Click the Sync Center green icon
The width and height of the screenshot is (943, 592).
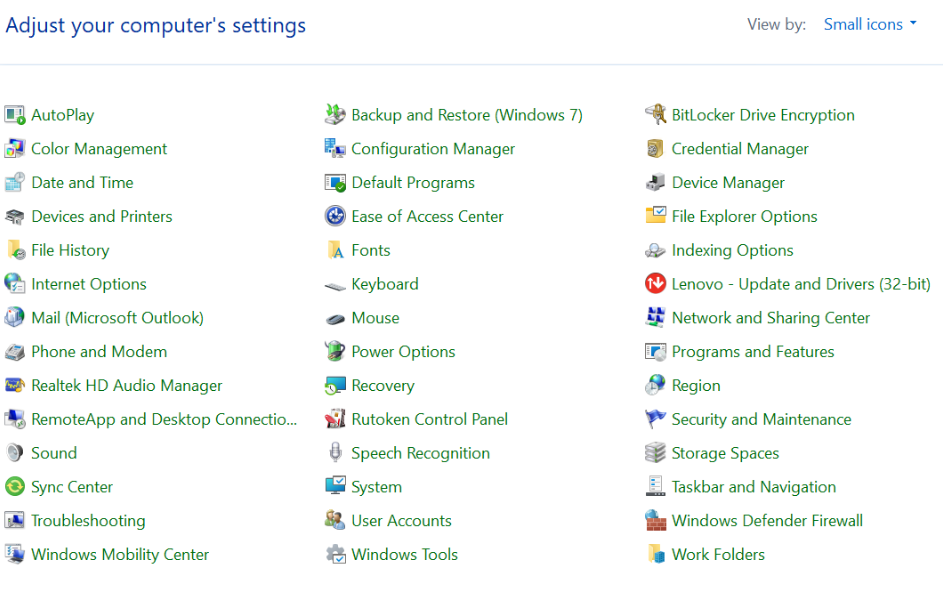click(x=14, y=487)
